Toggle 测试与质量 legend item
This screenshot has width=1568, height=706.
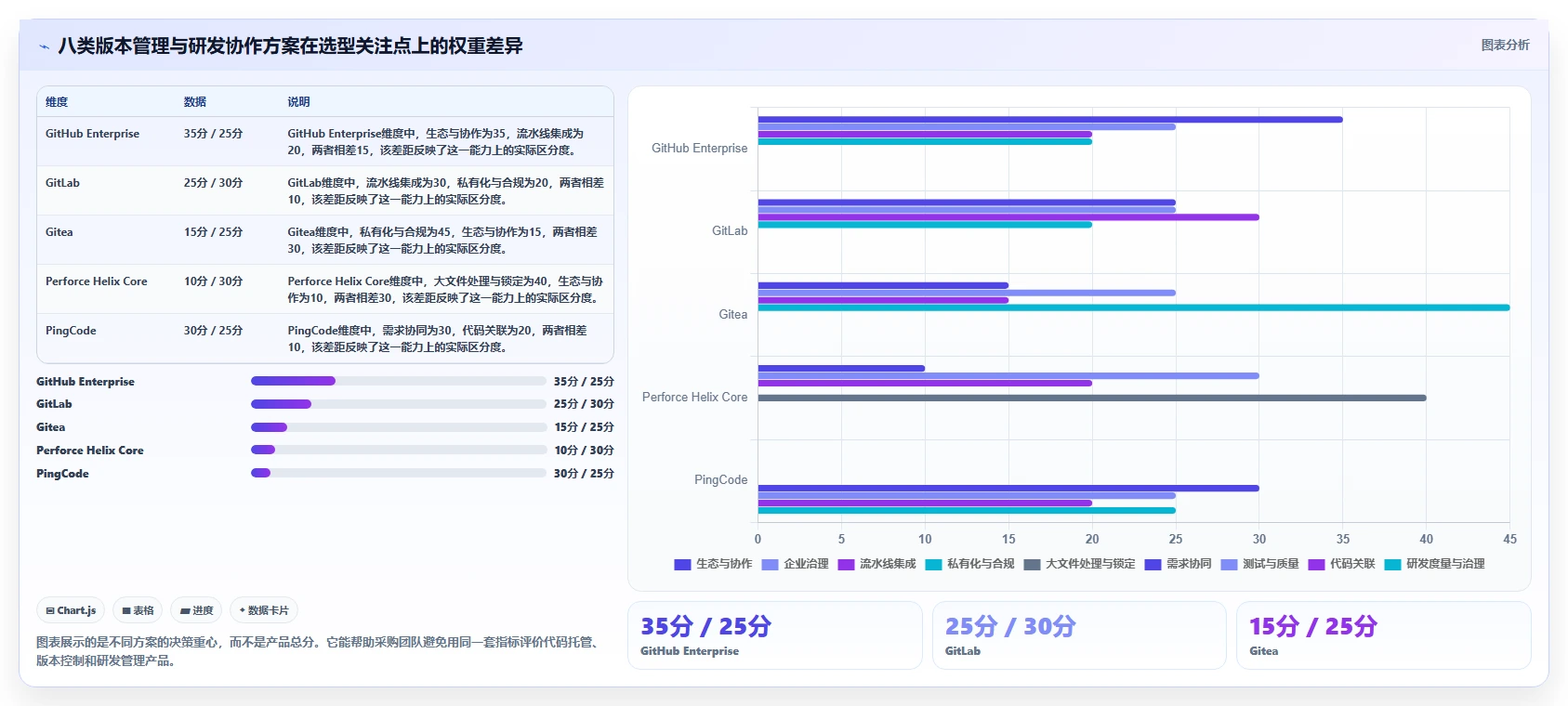[1259, 564]
